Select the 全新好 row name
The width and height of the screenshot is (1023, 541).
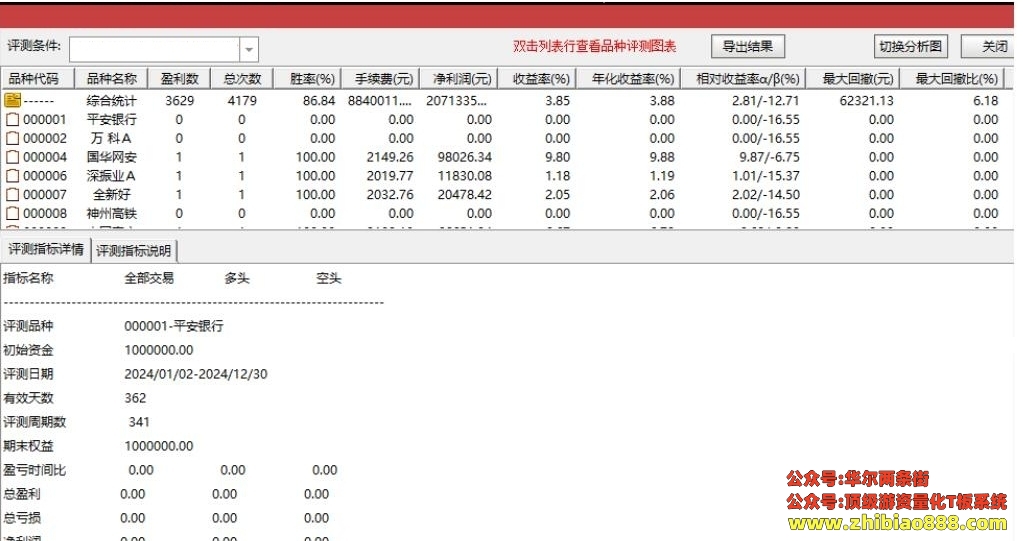coord(112,194)
